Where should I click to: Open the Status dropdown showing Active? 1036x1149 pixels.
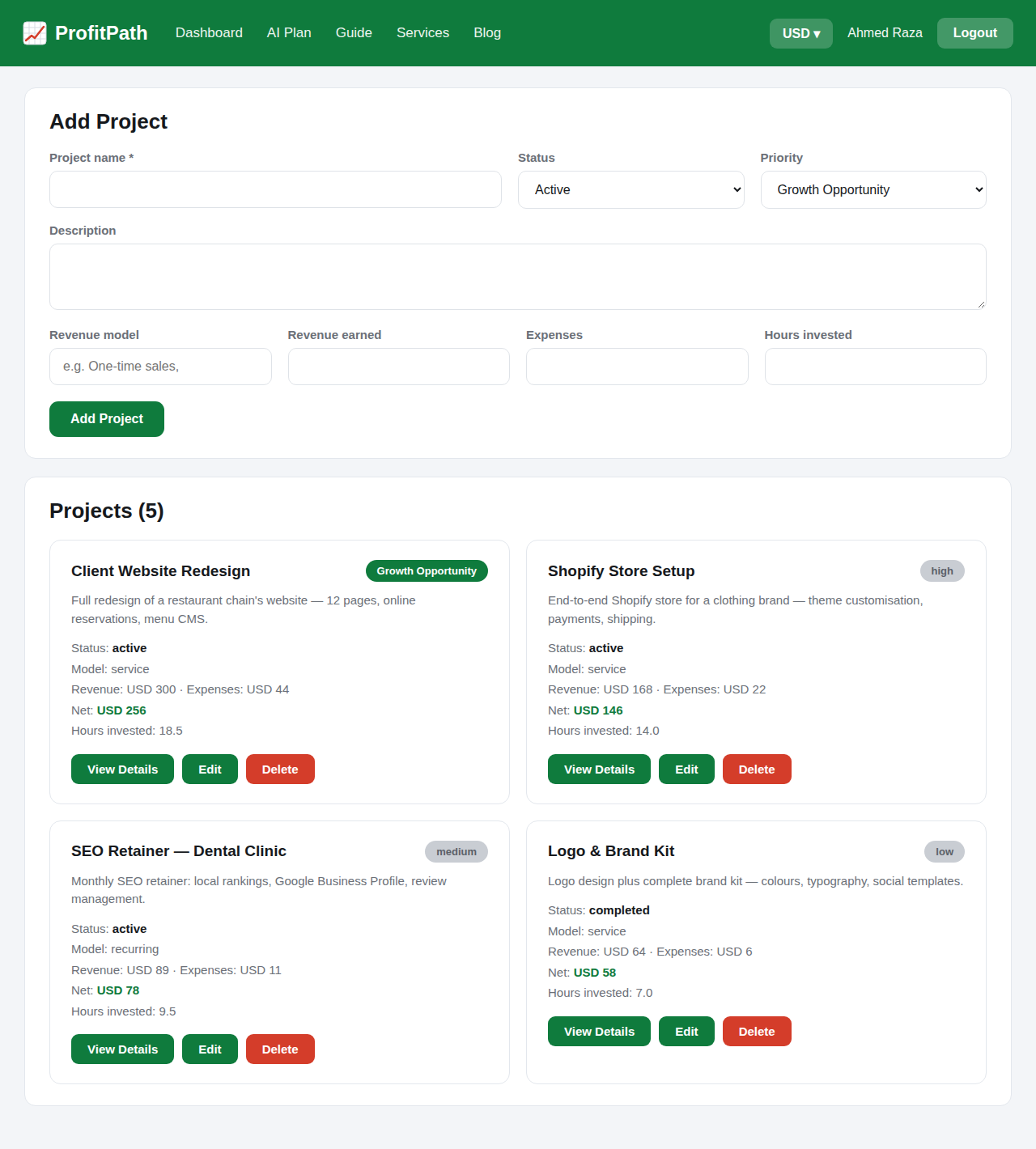631,189
